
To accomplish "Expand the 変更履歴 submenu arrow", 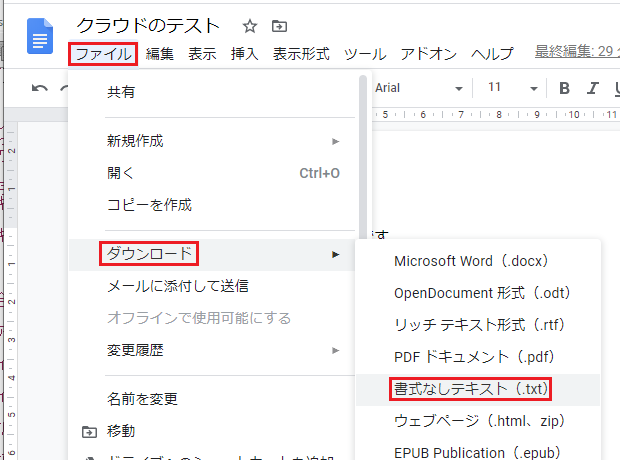I will point(336,350).
